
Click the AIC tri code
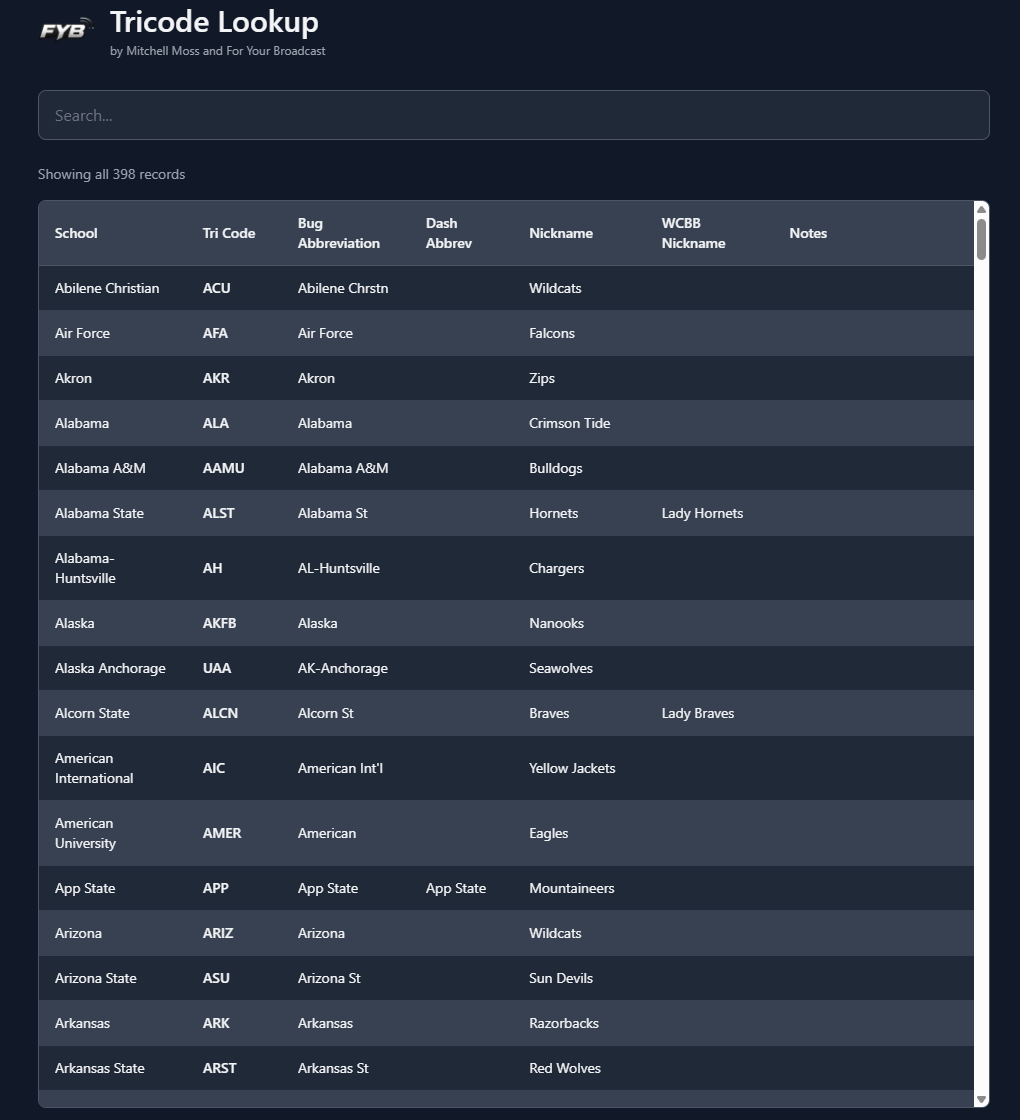tap(214, 768)
